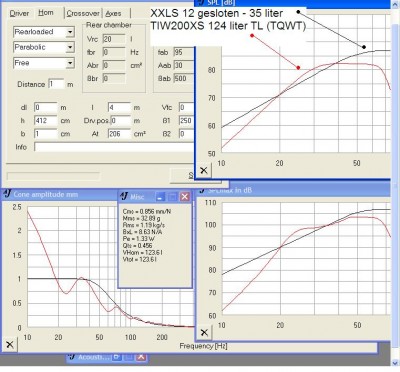Click the X icon in Cone amplitude window
The image size is (400, 372).
coord(10,344)
